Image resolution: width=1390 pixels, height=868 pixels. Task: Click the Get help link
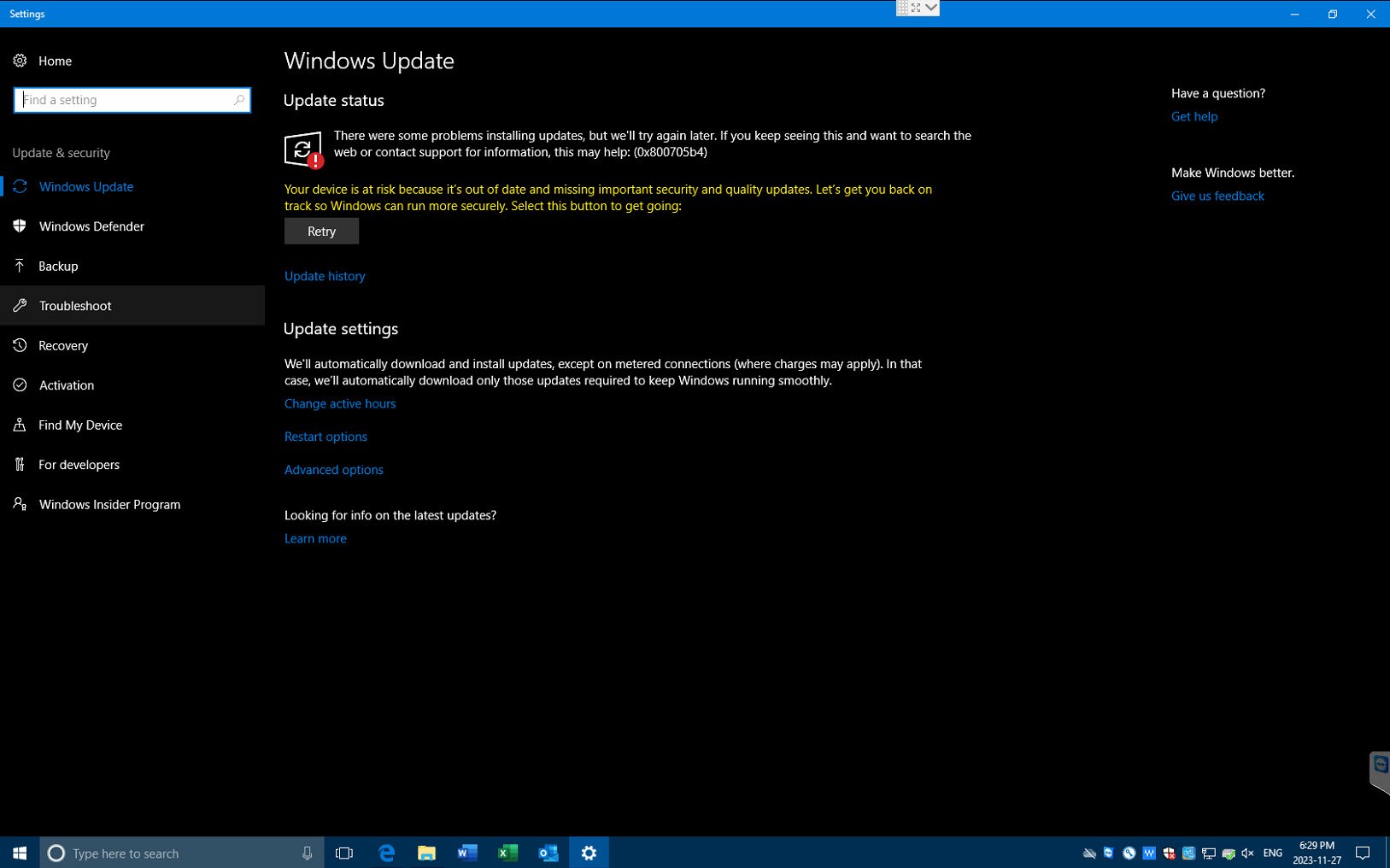tap(1194, 116)
